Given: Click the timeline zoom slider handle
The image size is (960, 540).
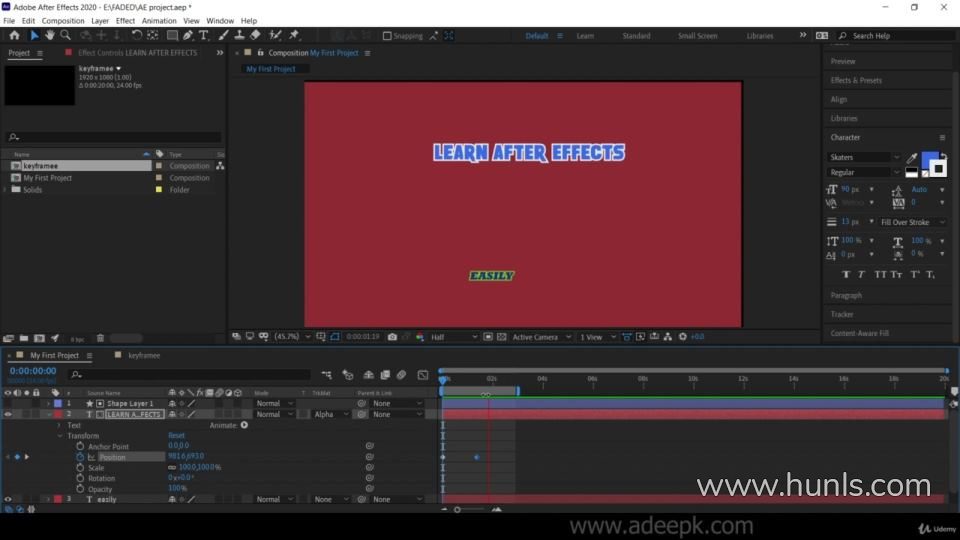Looking at the screenshot, I should point(457,509).
